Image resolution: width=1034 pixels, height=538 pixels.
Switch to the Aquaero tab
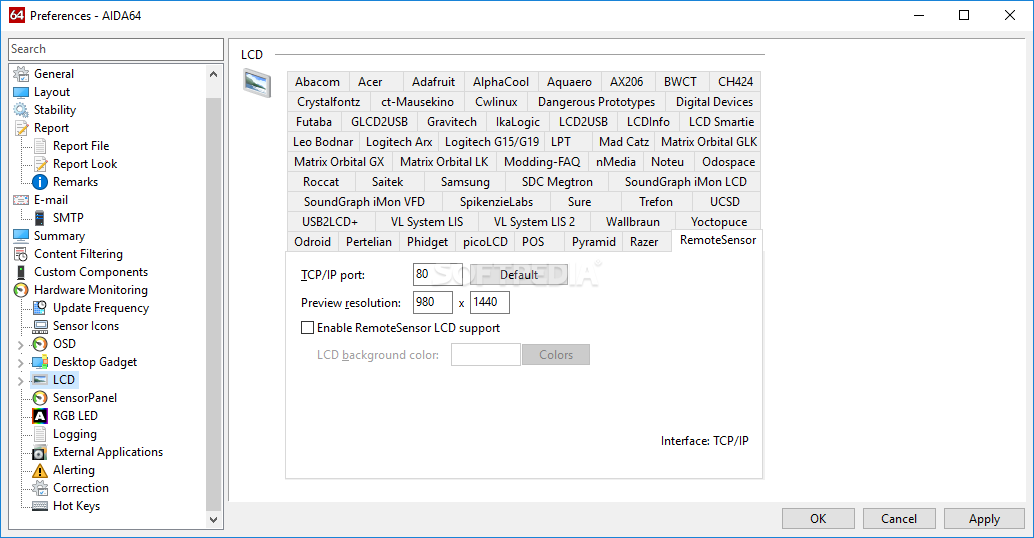(570, 82)
